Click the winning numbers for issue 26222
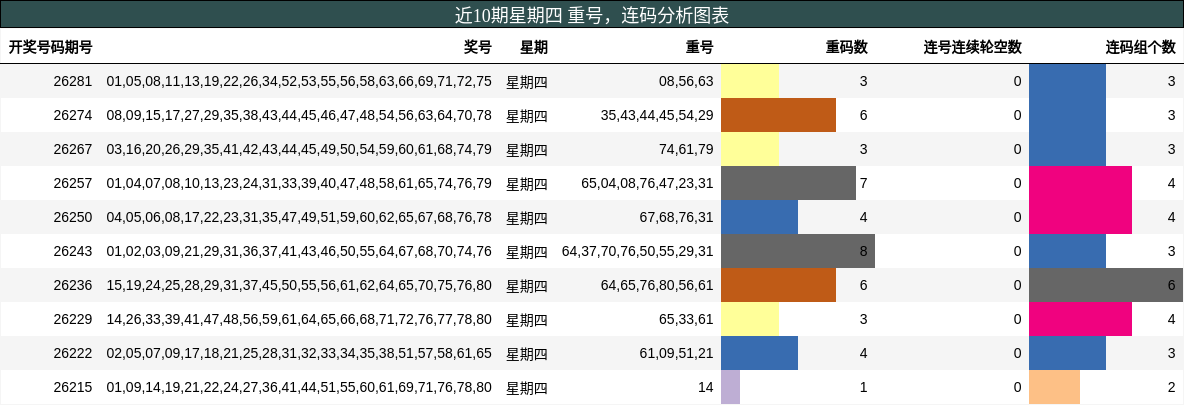The image size is (1184, 405). click(299, 353)
